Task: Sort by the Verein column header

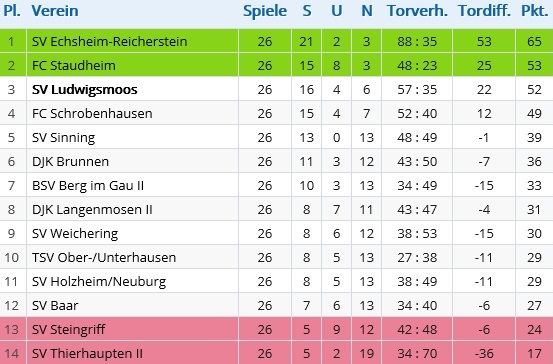Action: tap(55, 11)
